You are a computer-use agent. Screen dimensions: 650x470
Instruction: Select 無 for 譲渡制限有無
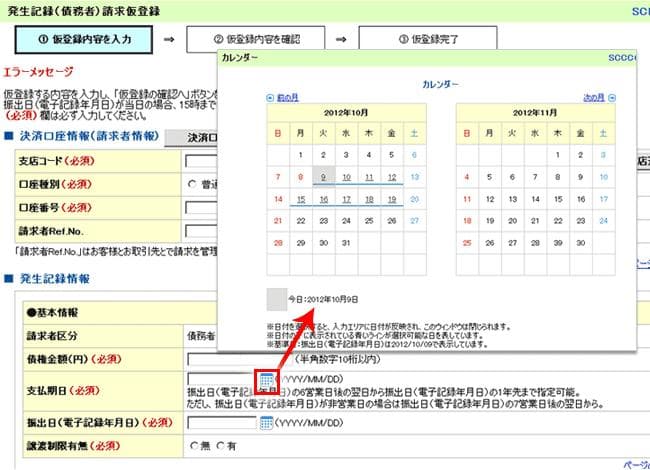coord(193,446)
